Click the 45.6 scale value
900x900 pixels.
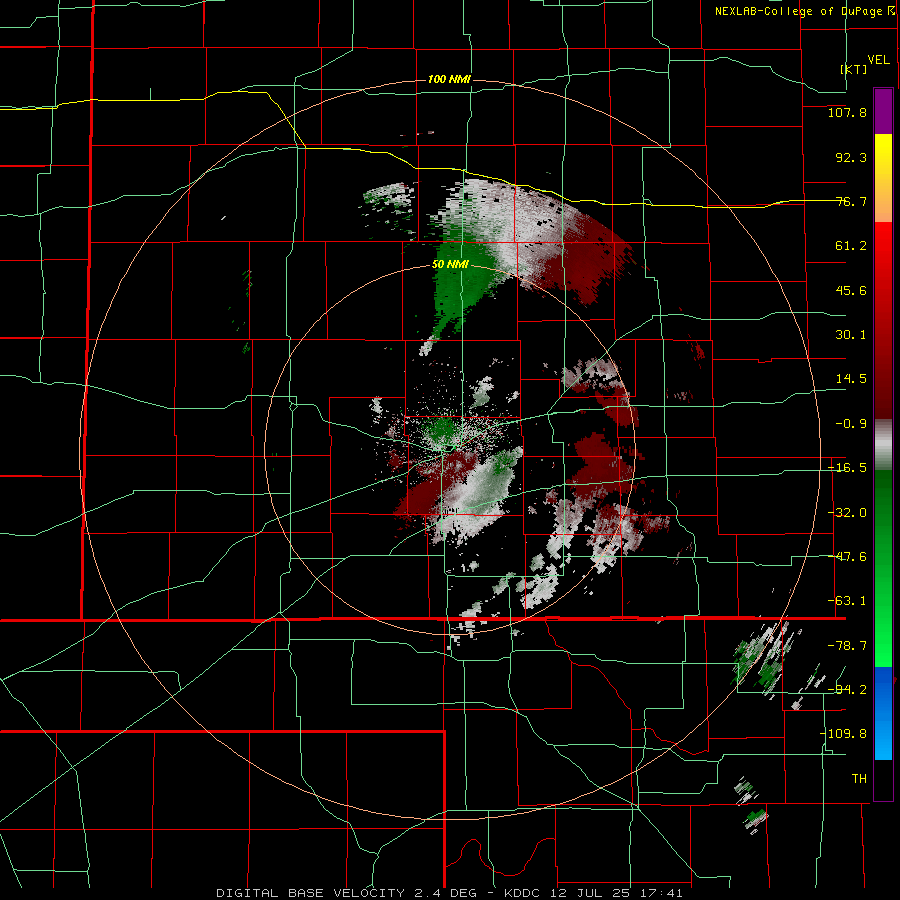pyautogui.click(x=851, y=290)
